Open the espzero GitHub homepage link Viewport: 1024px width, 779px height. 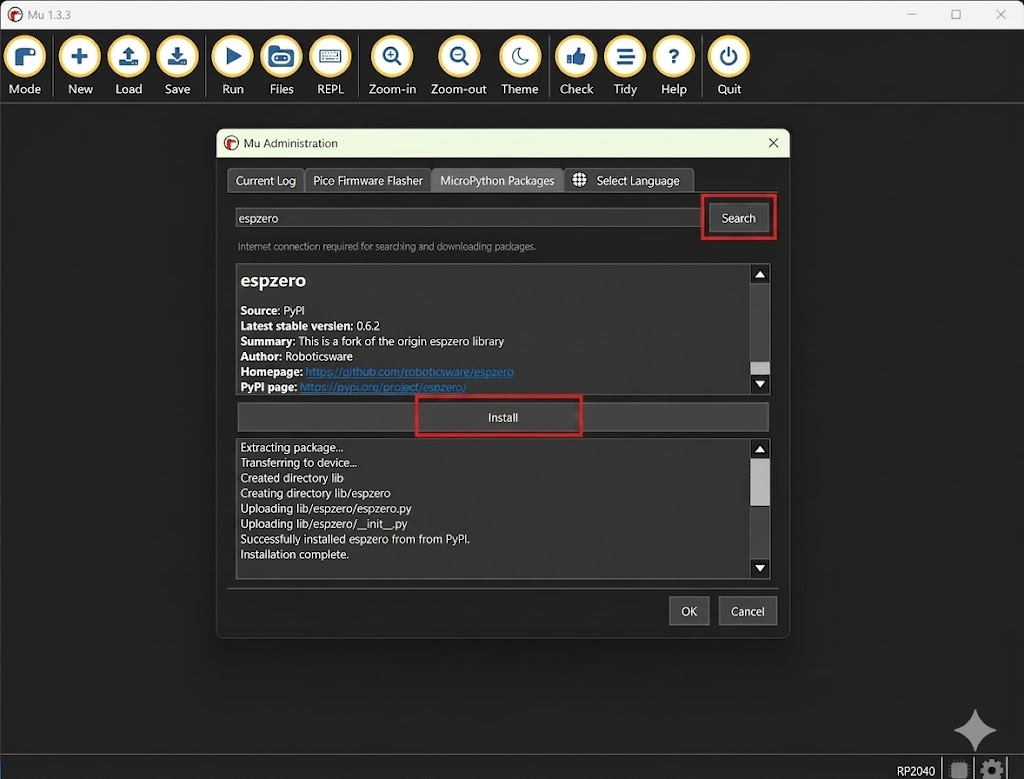point(409,372)
